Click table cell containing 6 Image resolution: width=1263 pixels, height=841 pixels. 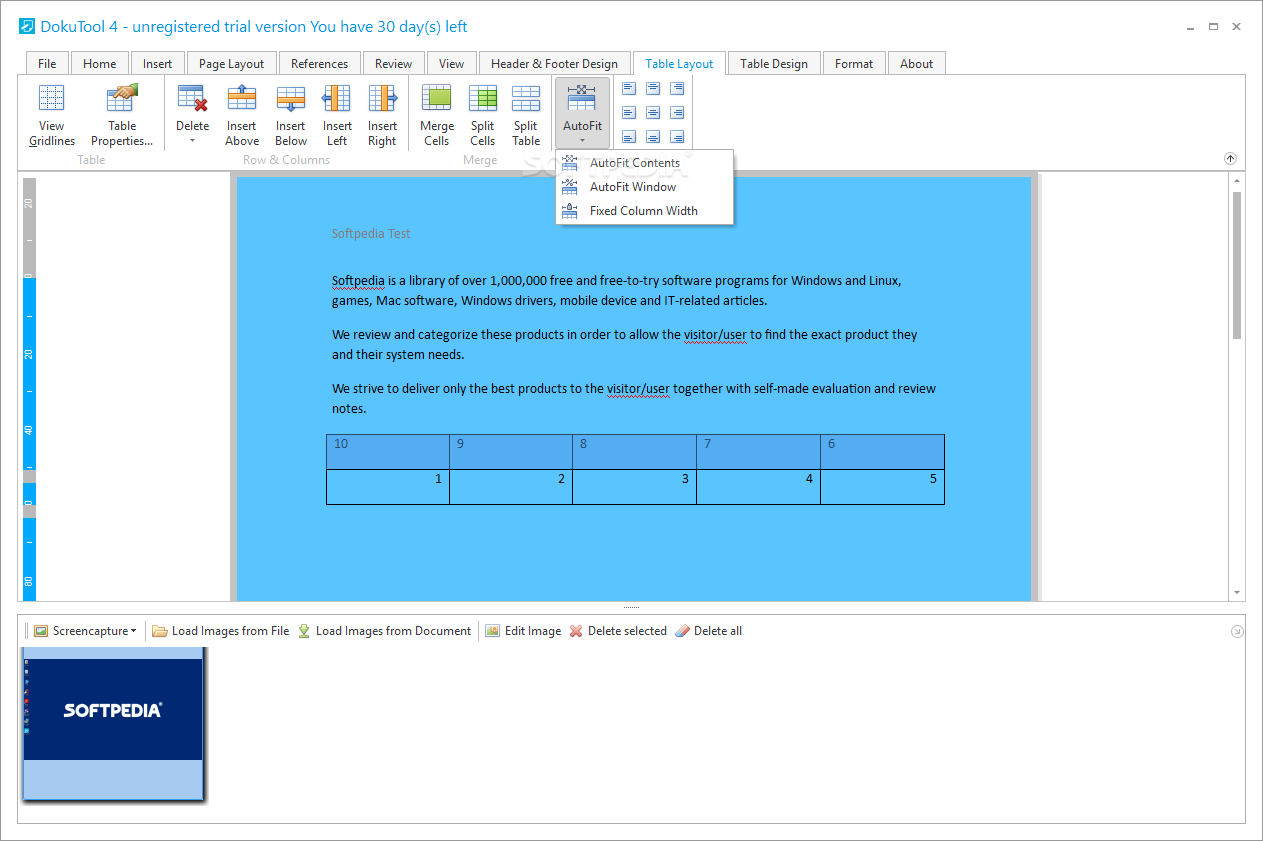coord(882,452)
